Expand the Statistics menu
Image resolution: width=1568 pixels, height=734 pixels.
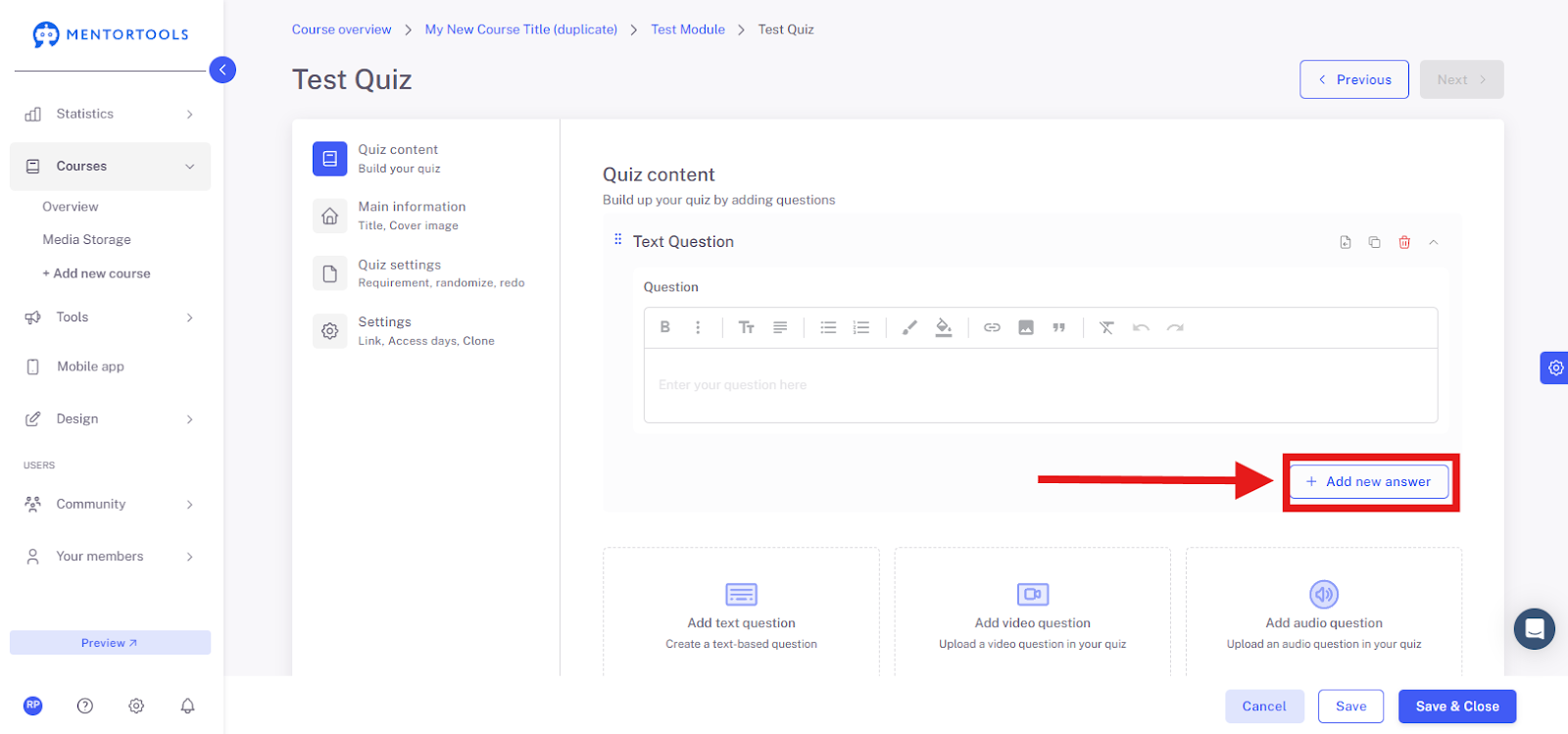point(110,115)
